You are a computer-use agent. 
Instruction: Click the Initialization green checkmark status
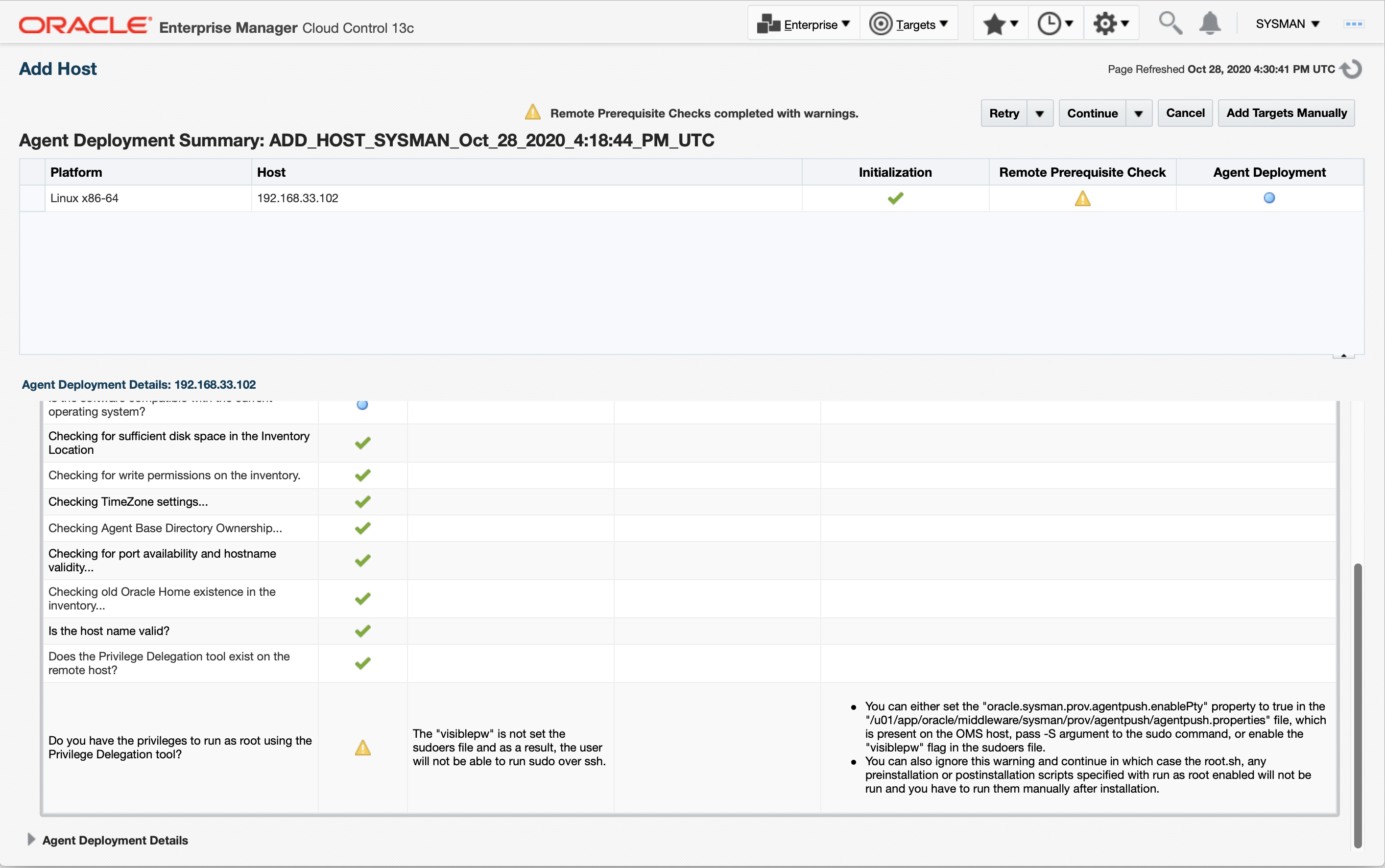[895, 198]
